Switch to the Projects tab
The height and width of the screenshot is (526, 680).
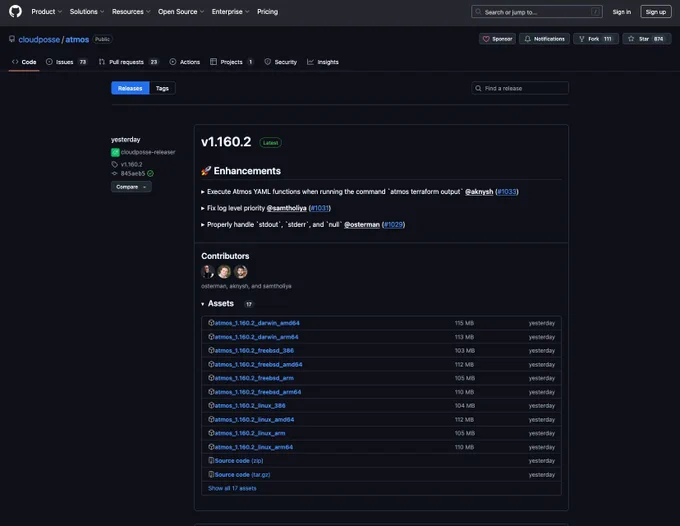pyautogui.click(x=232, y=62)
